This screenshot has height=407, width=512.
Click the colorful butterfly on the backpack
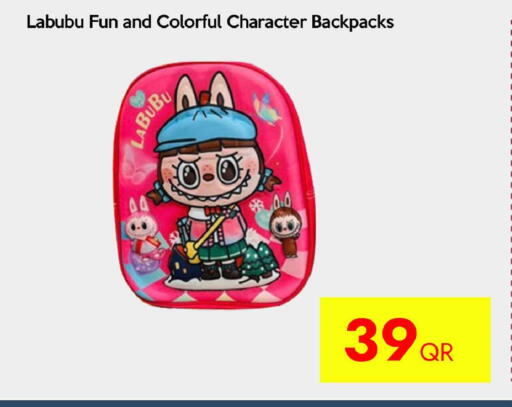click(x=266, y=108)
